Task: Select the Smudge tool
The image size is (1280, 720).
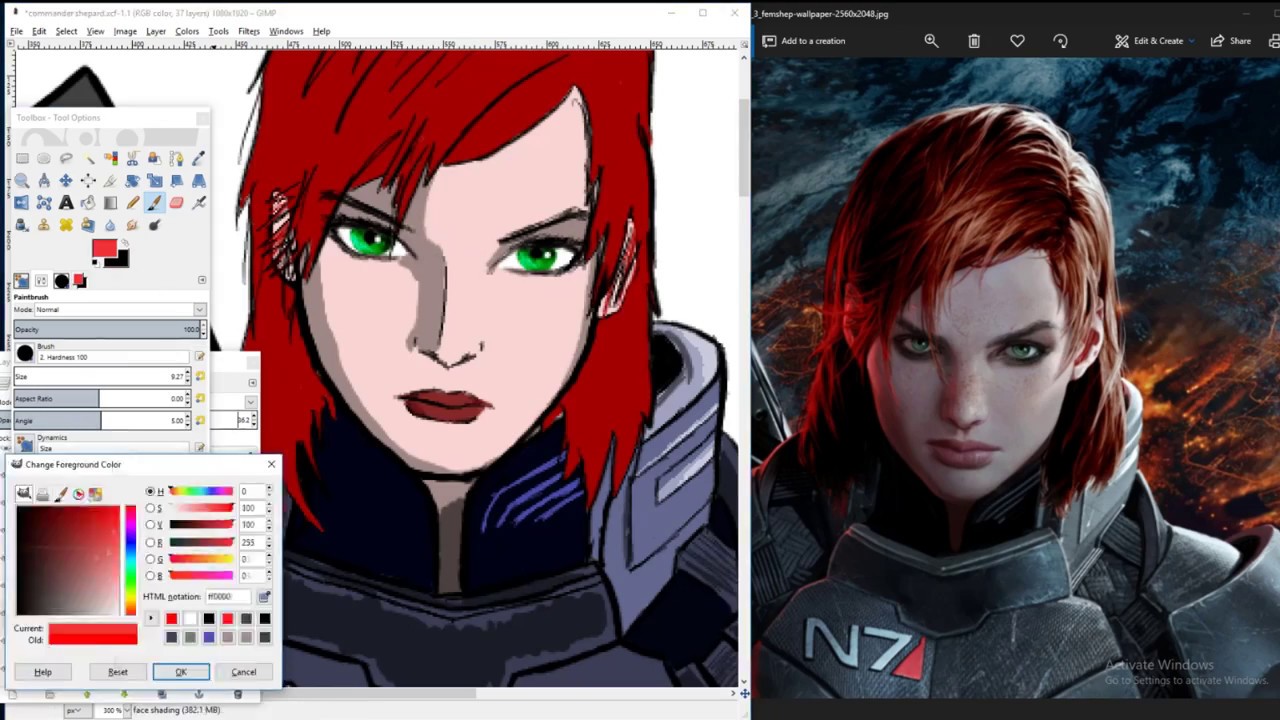Action: click(x=132, y=225)
